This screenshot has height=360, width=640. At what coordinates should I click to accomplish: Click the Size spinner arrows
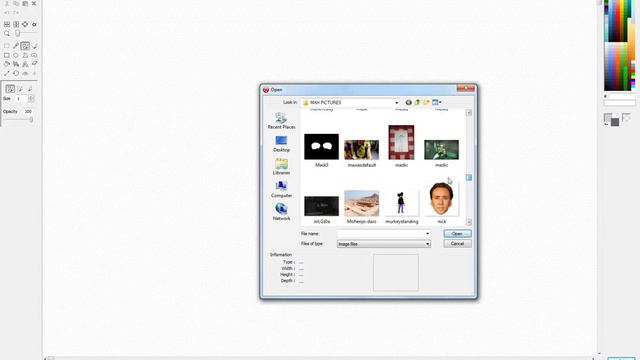31,99
